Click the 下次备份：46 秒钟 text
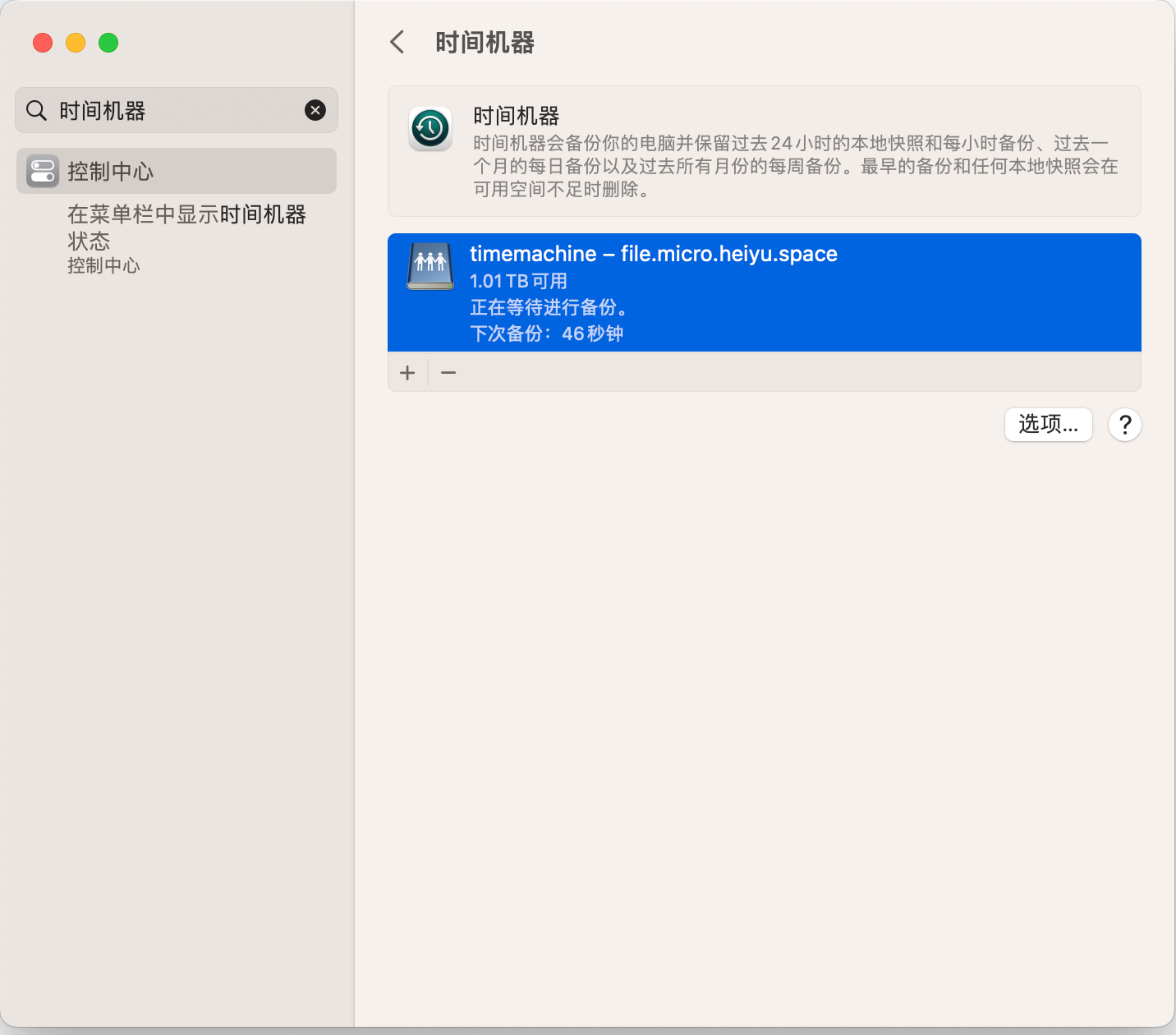The height and width of the screenshot is (1035, 1176). pyautogui.click(x=546, y=333)
